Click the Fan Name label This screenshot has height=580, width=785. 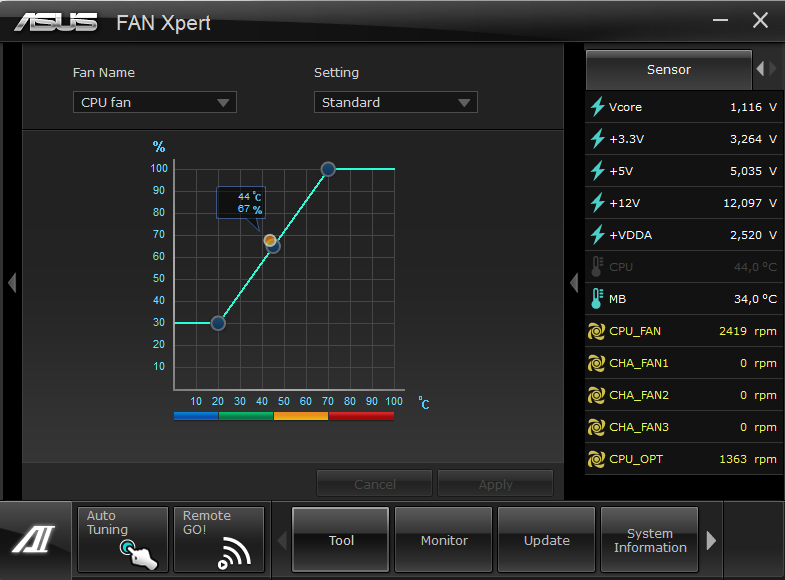[x=104, y=73]
